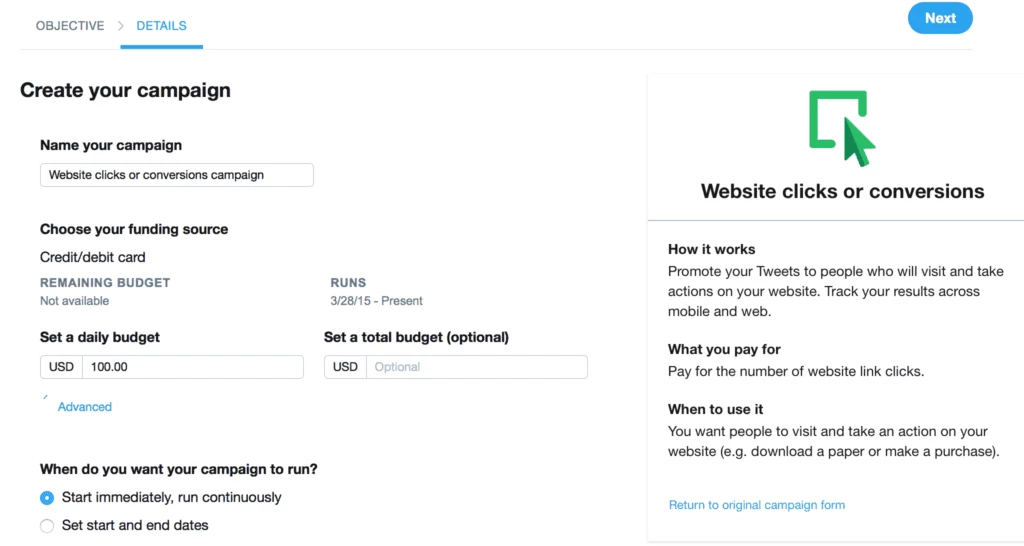This screenshot has height=546, width=1024.
Task: Click the optional total budget field
Action: coord(477,367)
